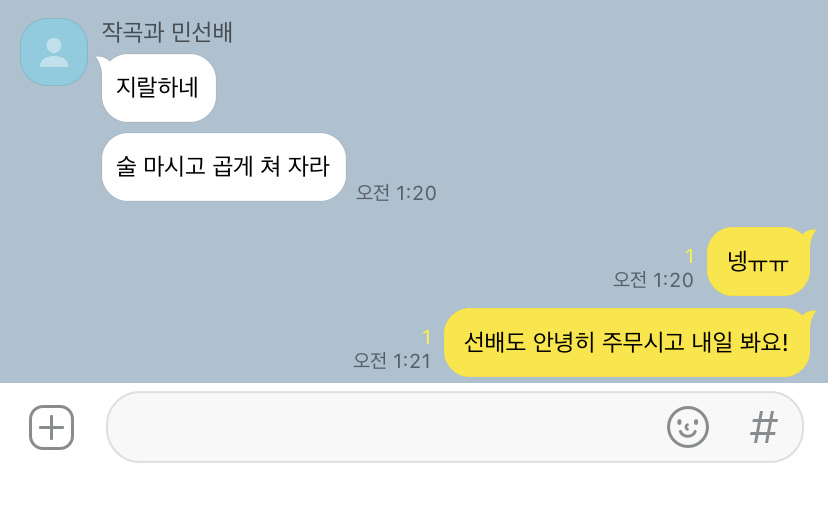
Task: Open the emoticon smiley picker
Action: click(688, 427)
